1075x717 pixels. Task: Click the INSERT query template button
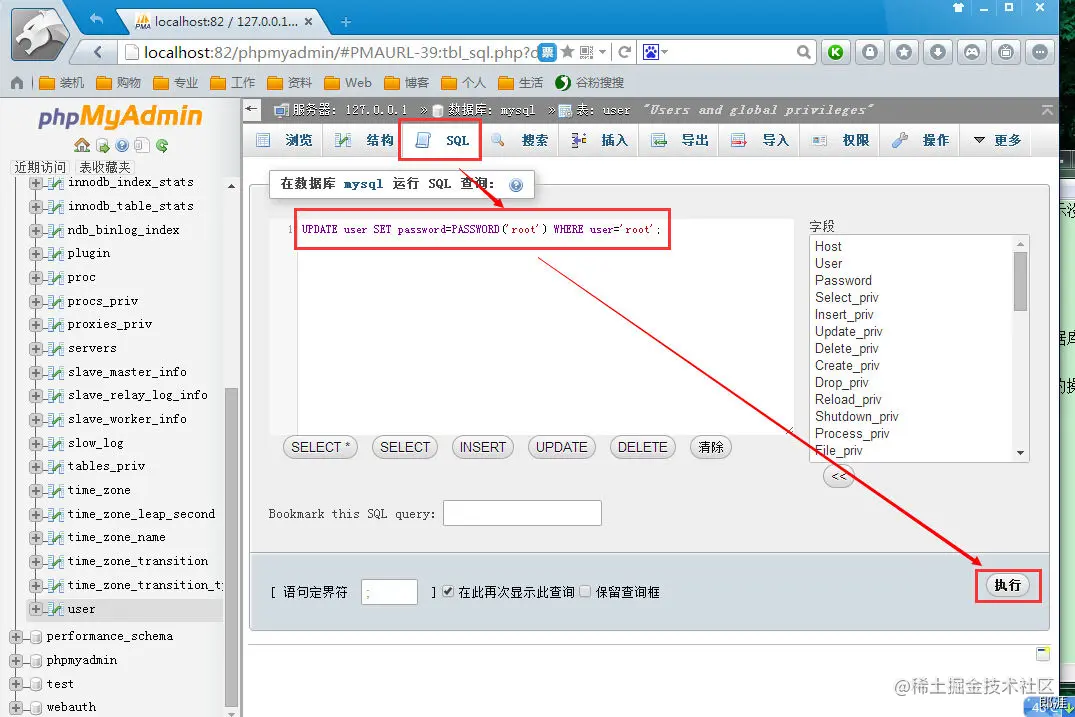[483, 448]
